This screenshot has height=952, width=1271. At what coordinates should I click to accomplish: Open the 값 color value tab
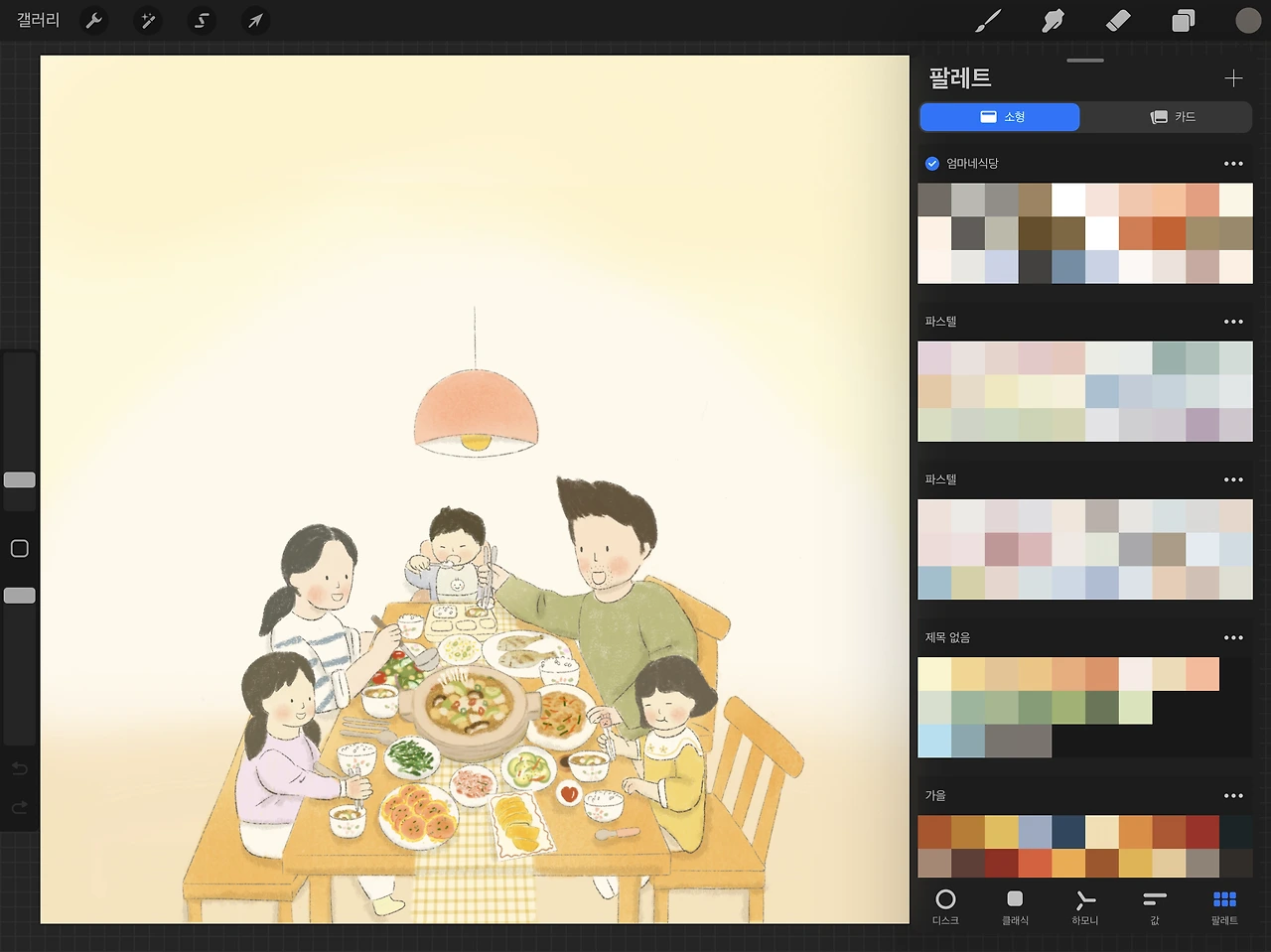tap(1155, 906)
